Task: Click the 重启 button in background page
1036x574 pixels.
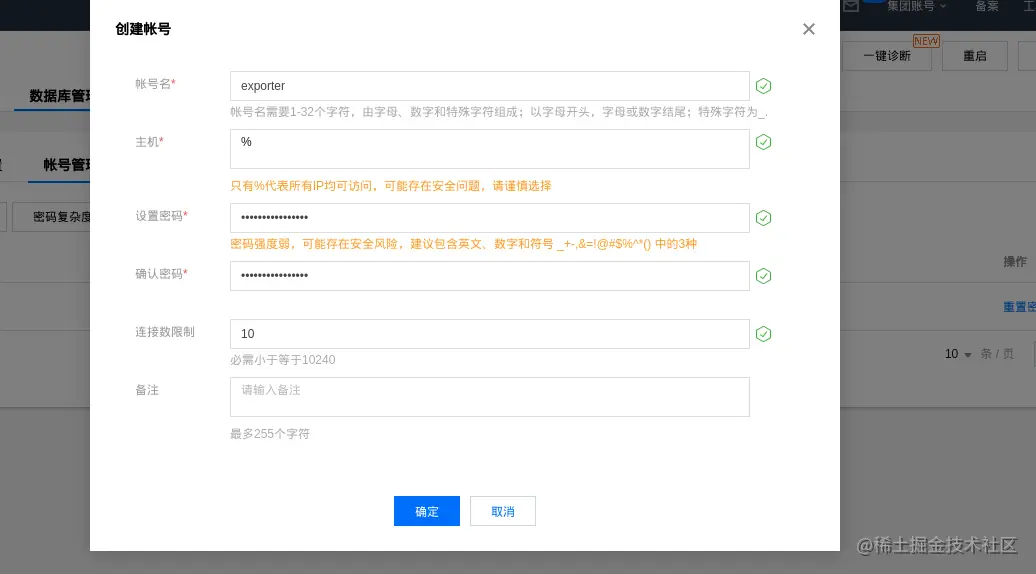Action: (x=975, y=56)
